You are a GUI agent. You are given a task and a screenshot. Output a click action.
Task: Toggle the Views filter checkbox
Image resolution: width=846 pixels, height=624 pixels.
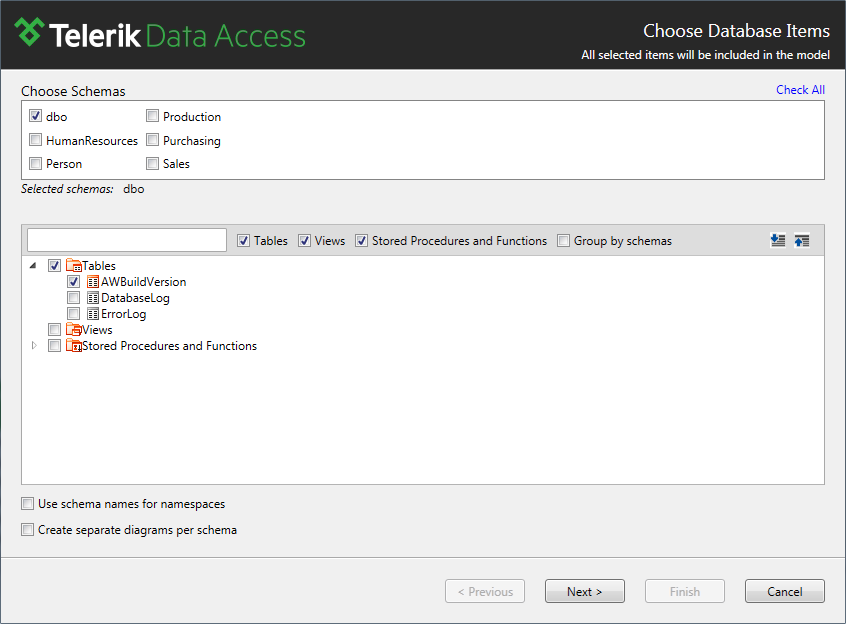[x=305, y=241]
